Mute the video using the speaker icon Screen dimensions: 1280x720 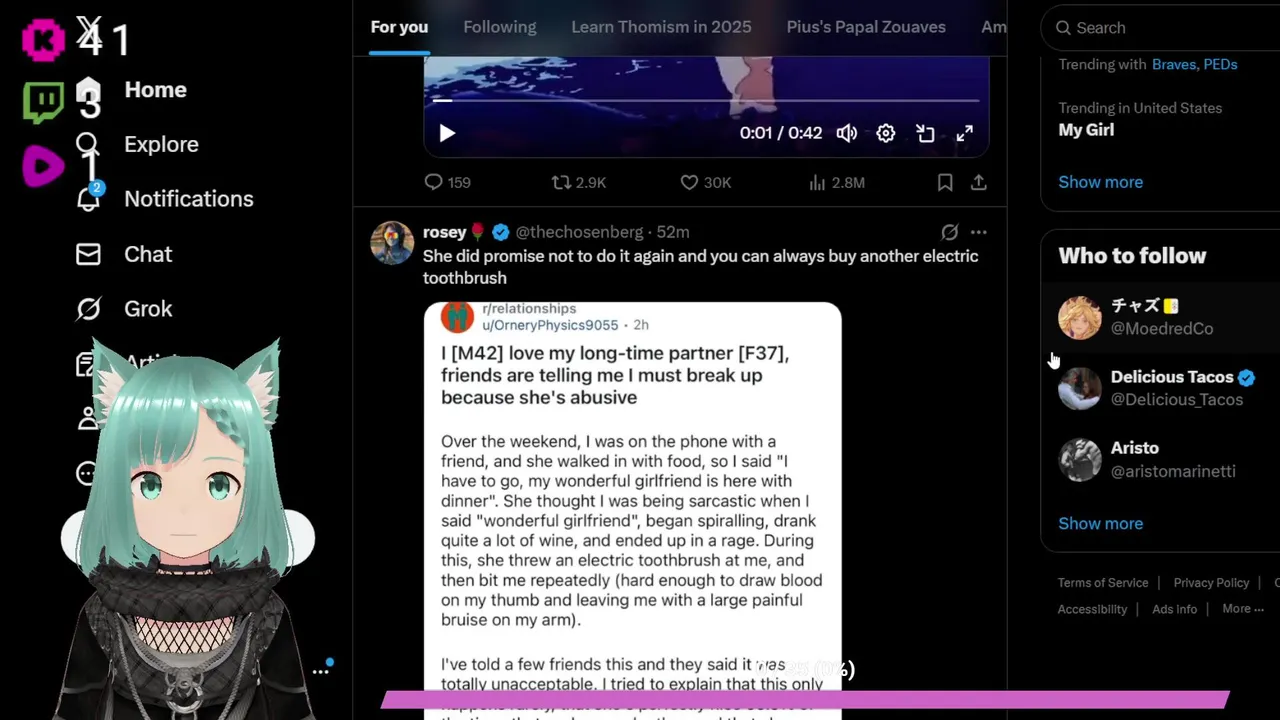[x=847, y=133]
